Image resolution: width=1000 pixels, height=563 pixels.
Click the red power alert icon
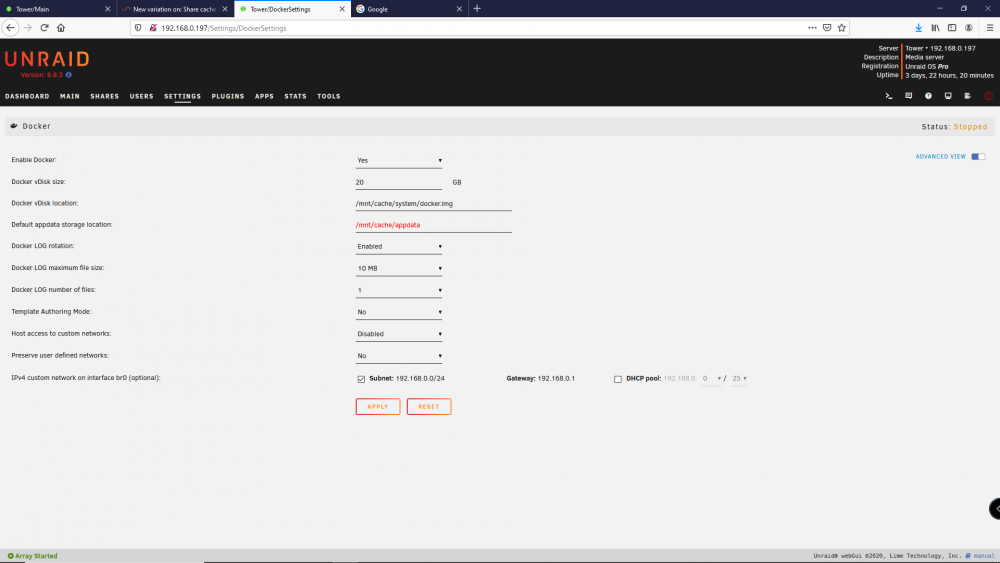988,96
